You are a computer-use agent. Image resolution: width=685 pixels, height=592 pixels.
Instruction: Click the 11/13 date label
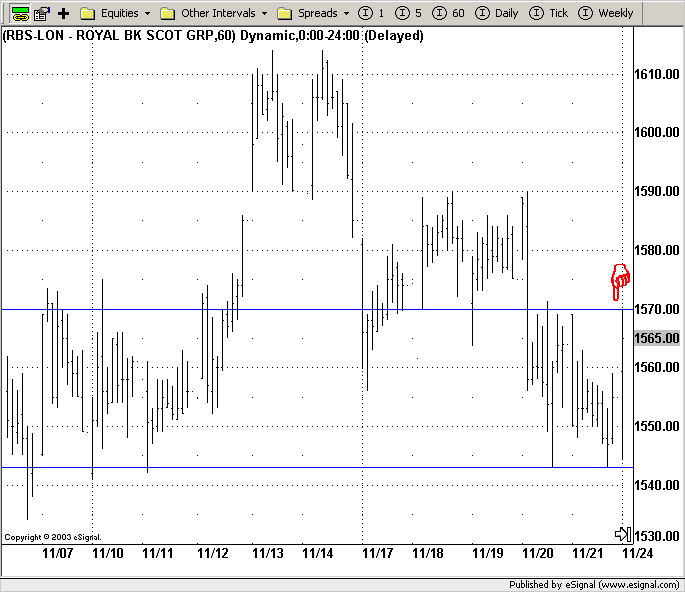[268, 554]
